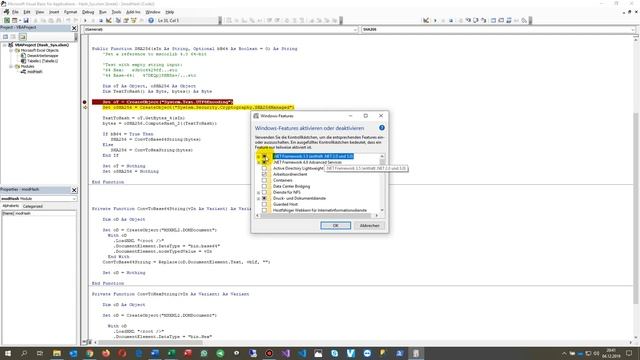Open the Insert menu
The height and width of the screenshot is (360, 640).
click(x=54, y=12)
